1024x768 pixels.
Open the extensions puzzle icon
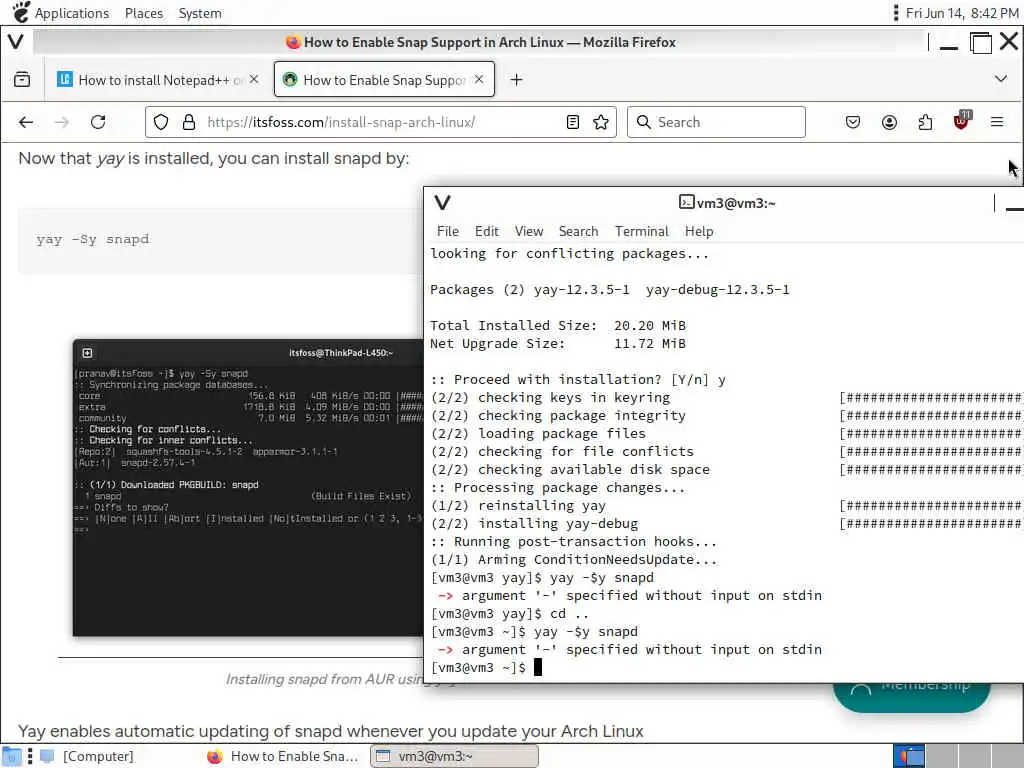925,122
